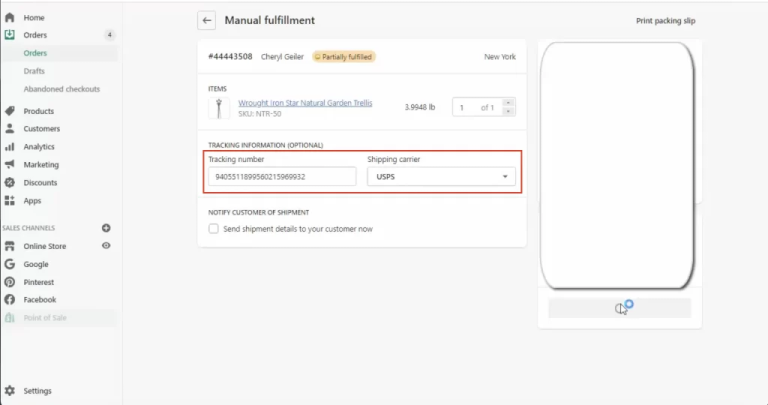768x405 pixels.
Task: View Online Store via eye icon
Action: pyautogui.click(x=106, y=246)
